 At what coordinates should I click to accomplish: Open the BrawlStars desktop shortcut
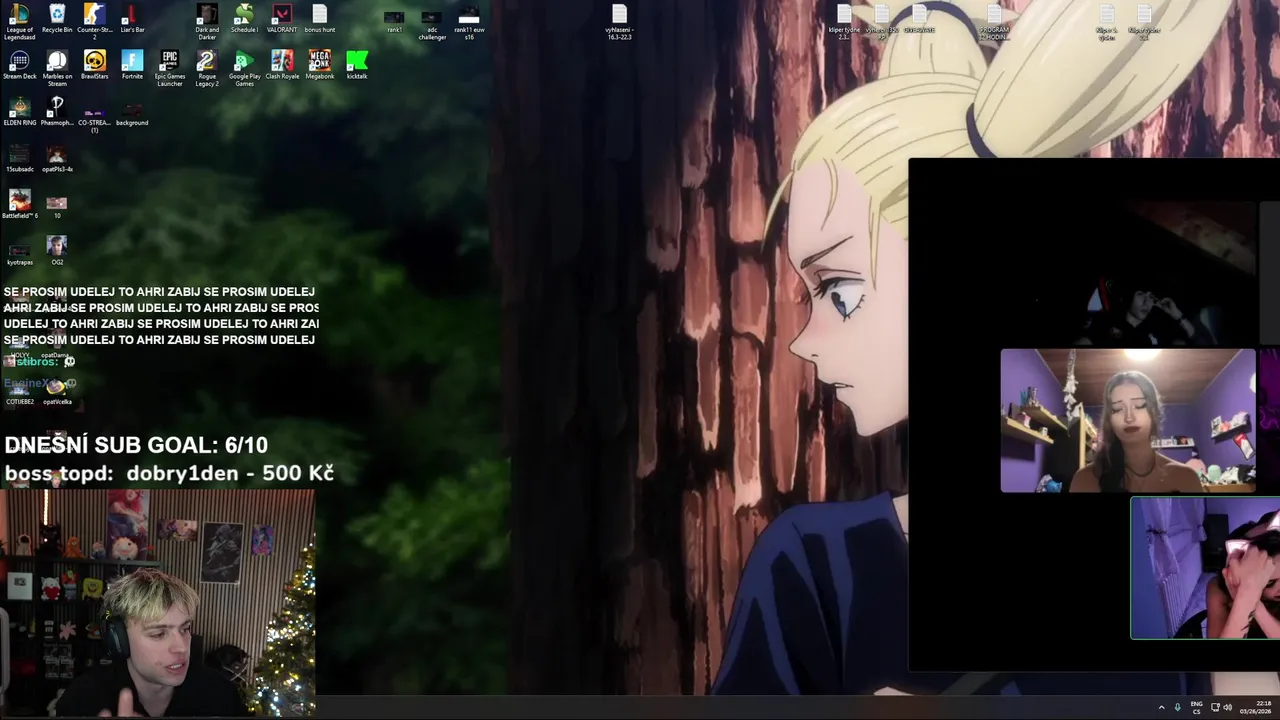click(94, 65)
